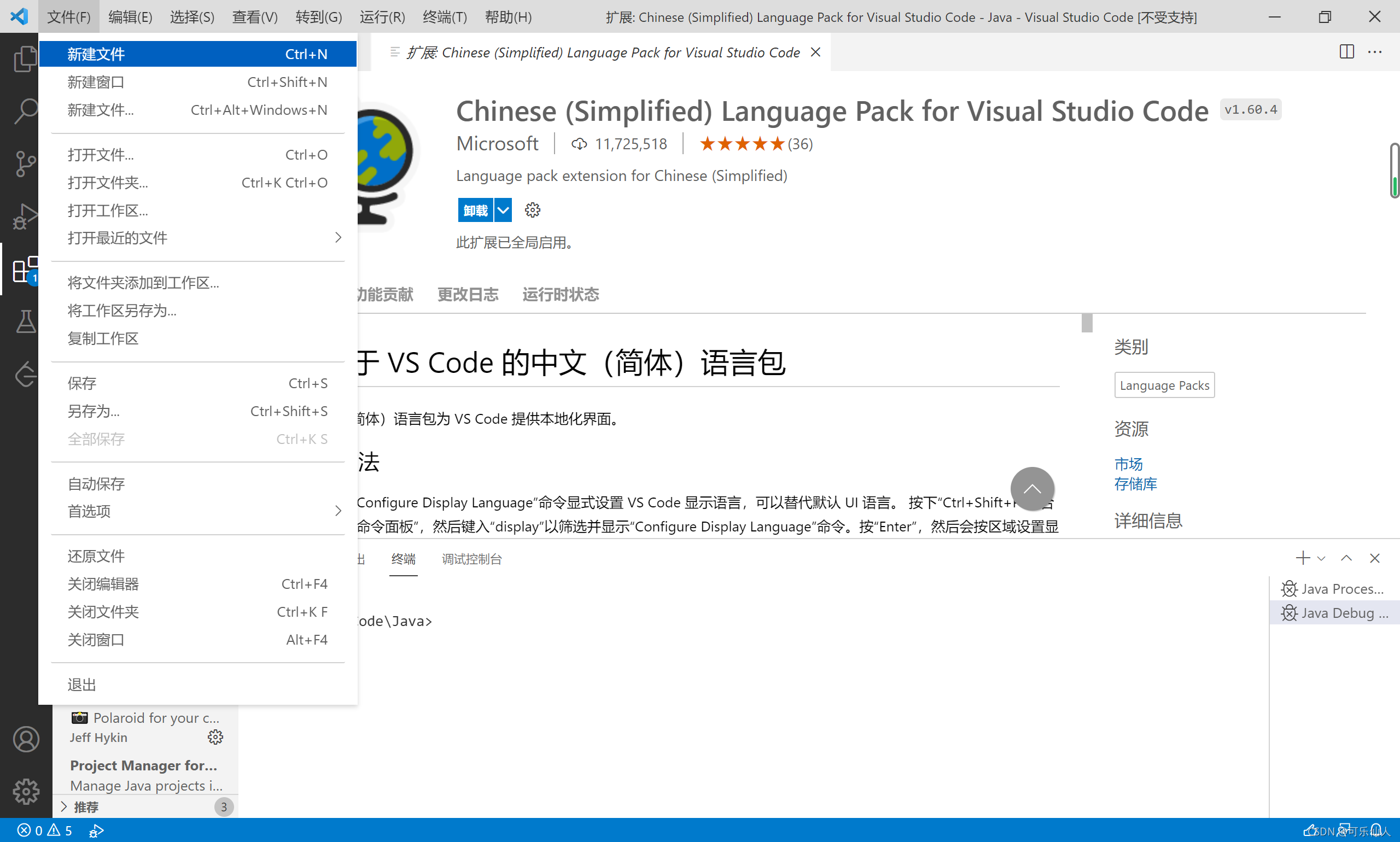Viewport: 1400px width, 842px height.
Task: Open the new terminal profile dropdown chevron
Action: coord(1321,558)
